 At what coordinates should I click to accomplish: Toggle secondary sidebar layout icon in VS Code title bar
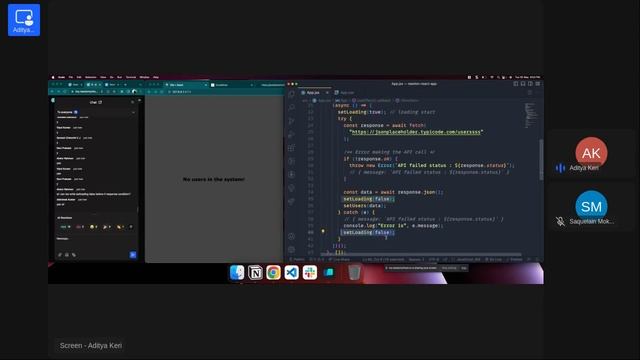(530, 84)
